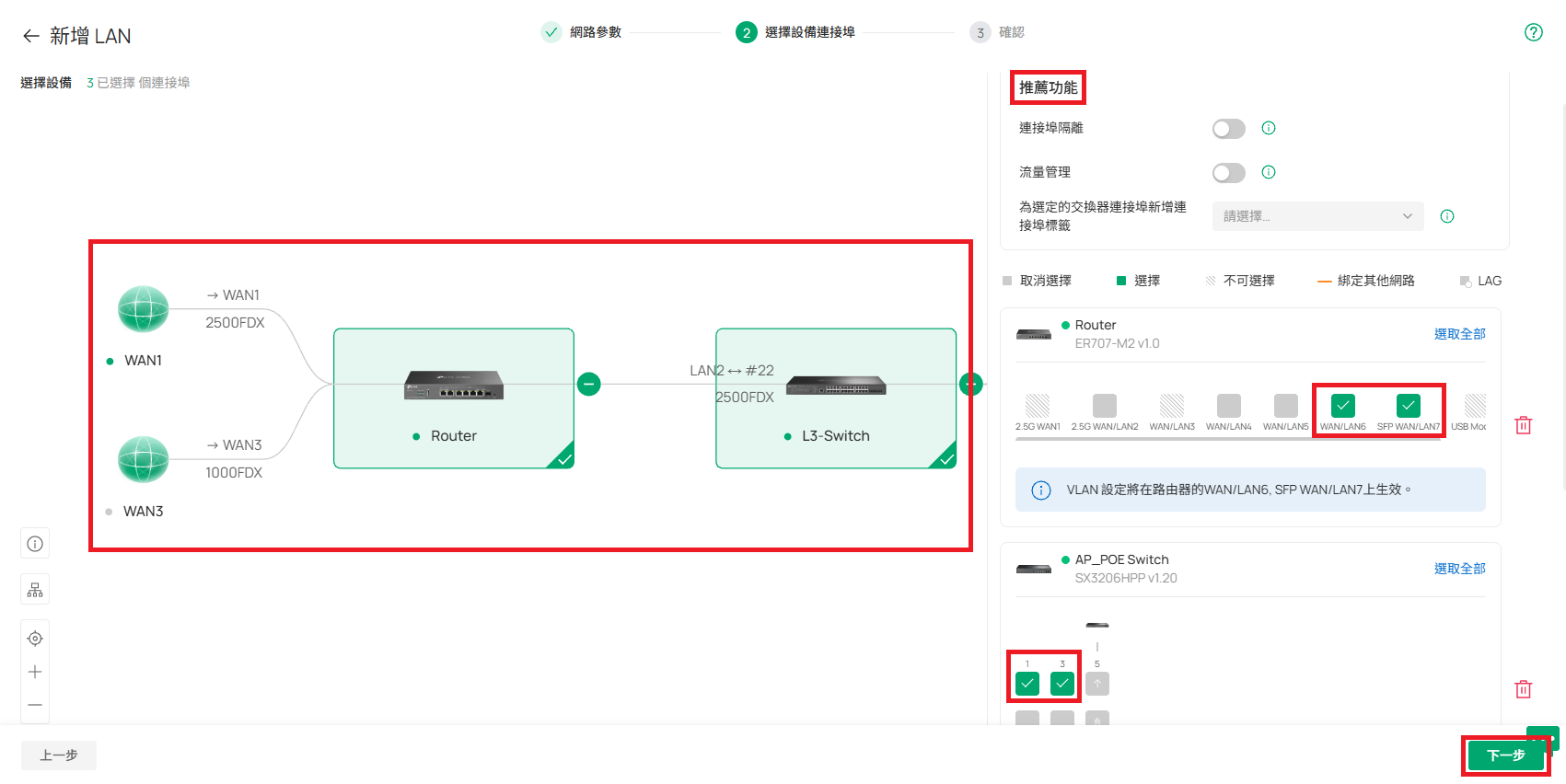
Task: Open the help question-mark icon
Action: click(x=1534, y=32)
